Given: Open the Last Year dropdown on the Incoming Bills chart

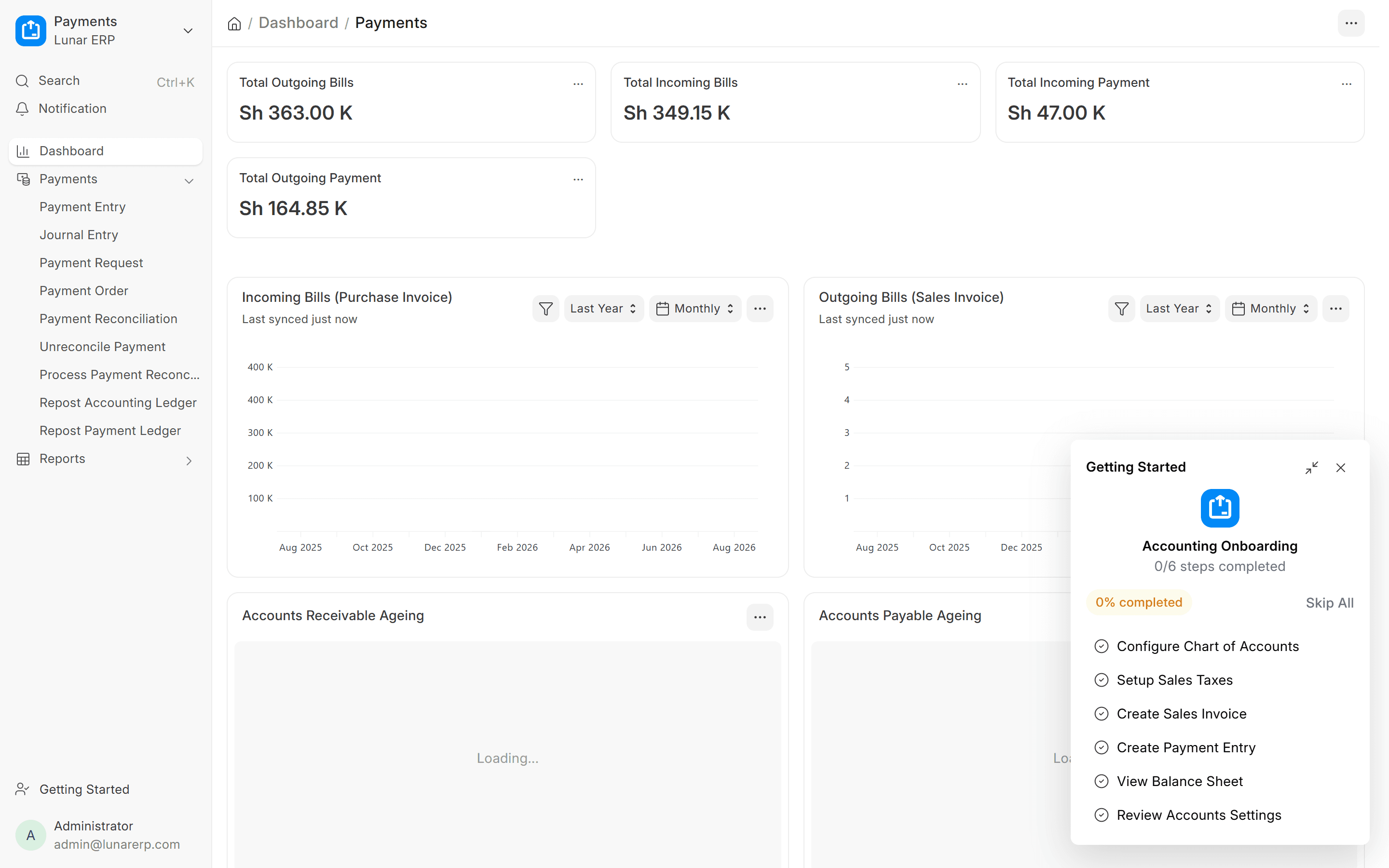Looking at the screenshot, I should point(604,309).
